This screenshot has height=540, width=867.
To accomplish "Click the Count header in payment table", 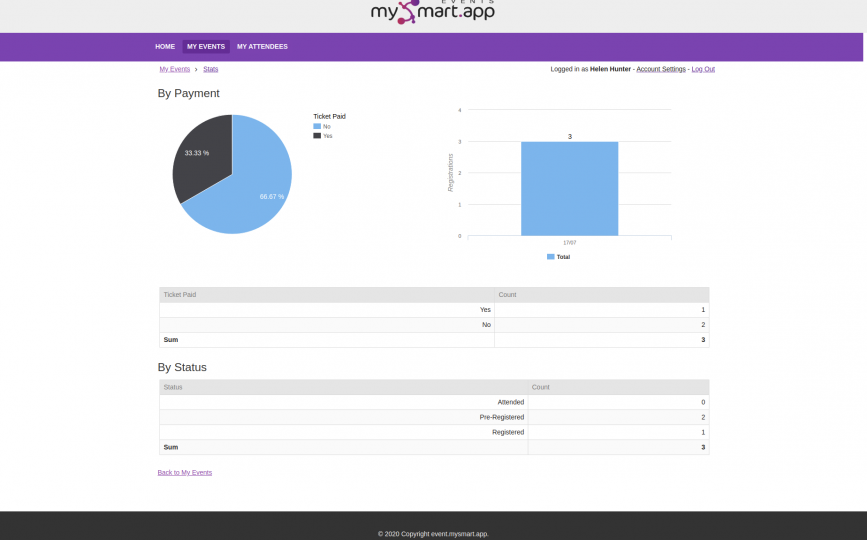I will pos(602,295).
